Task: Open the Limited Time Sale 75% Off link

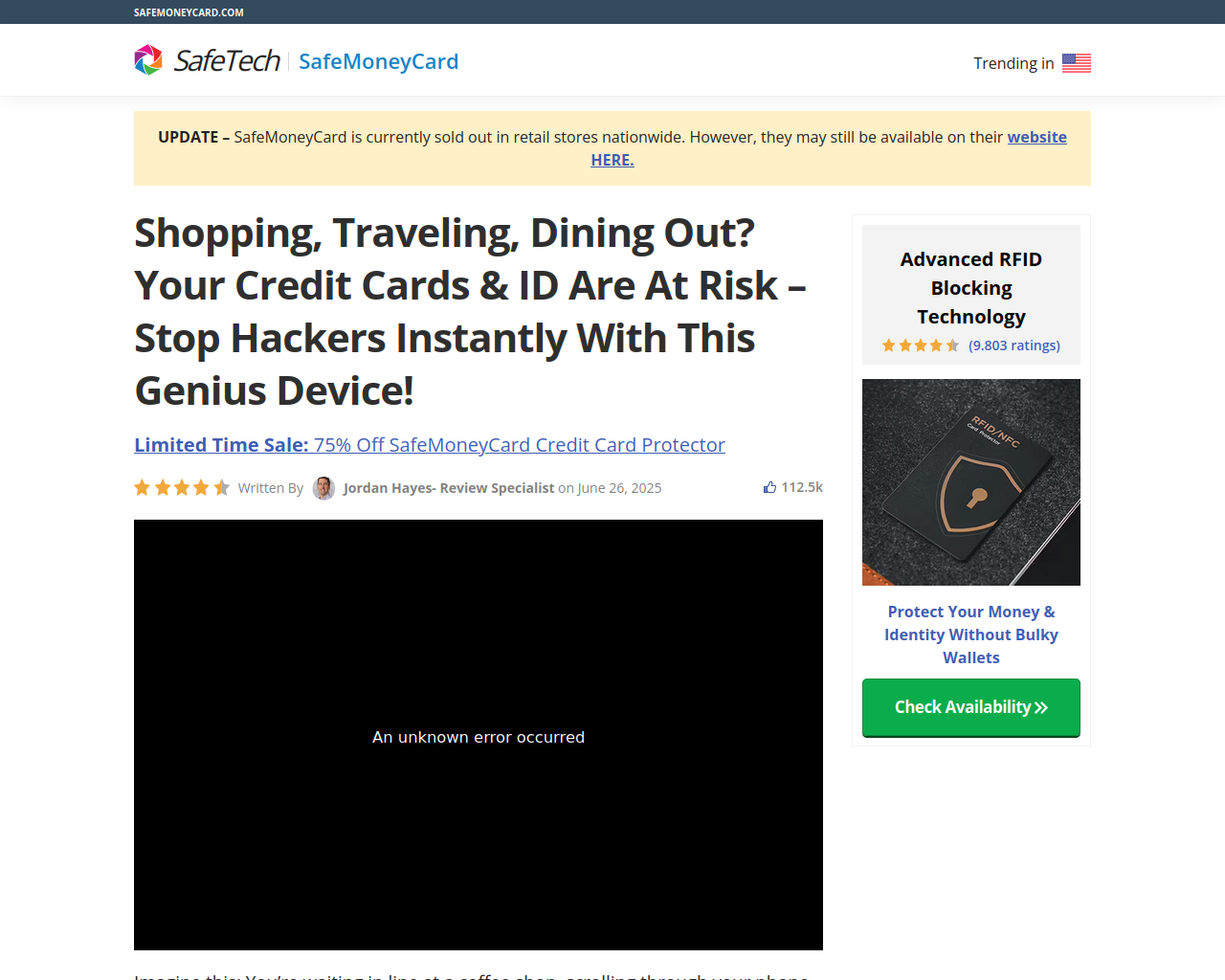Action: [x=430, y=445]
